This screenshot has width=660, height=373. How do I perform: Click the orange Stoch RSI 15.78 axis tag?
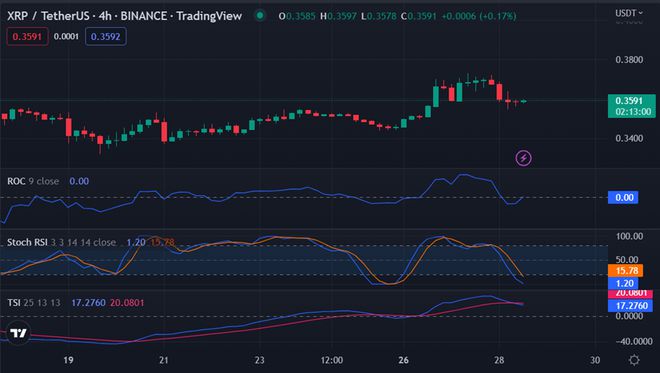point(625,270)
